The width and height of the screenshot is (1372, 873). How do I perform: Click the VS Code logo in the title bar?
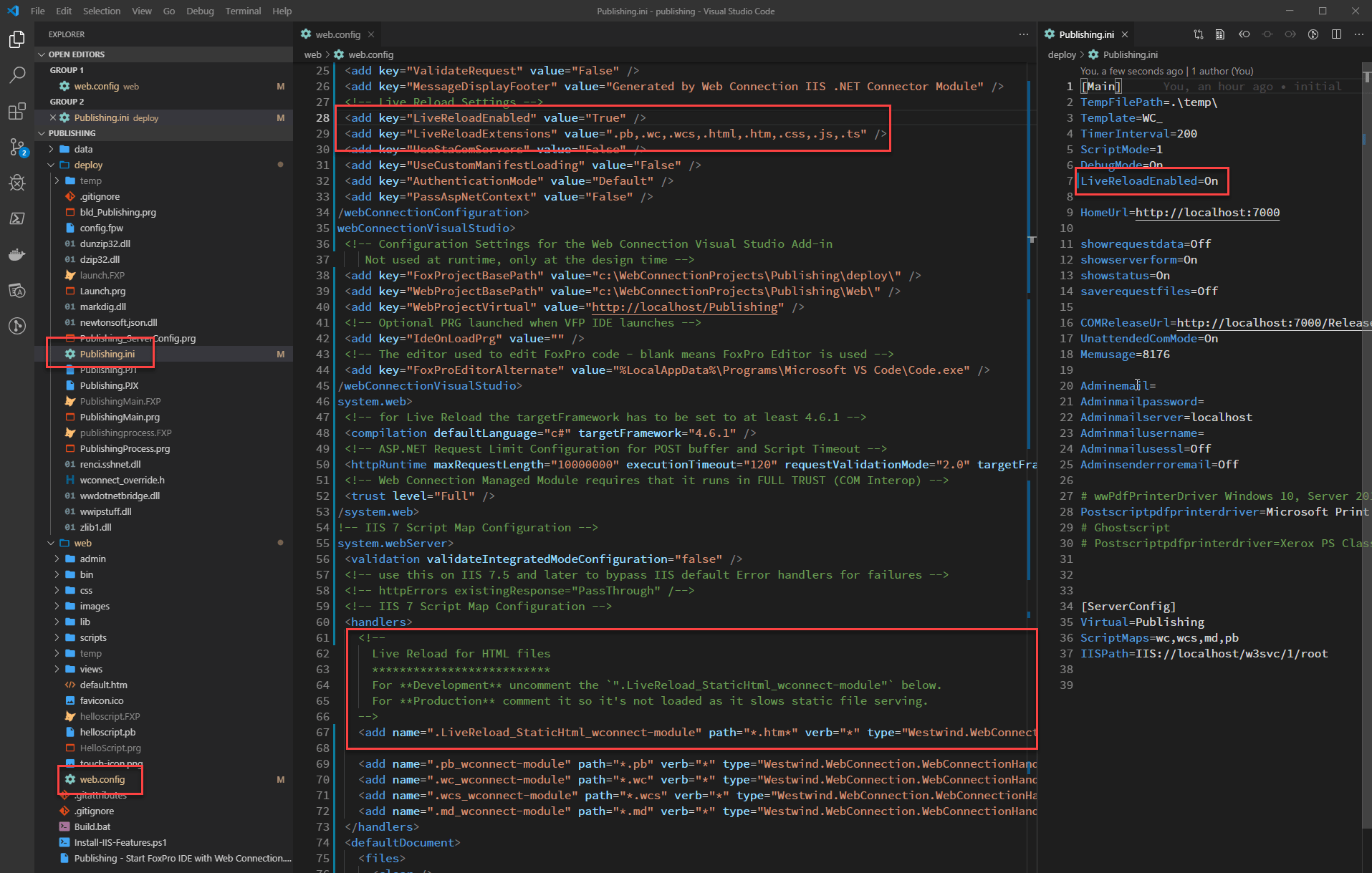click(13, 11)
